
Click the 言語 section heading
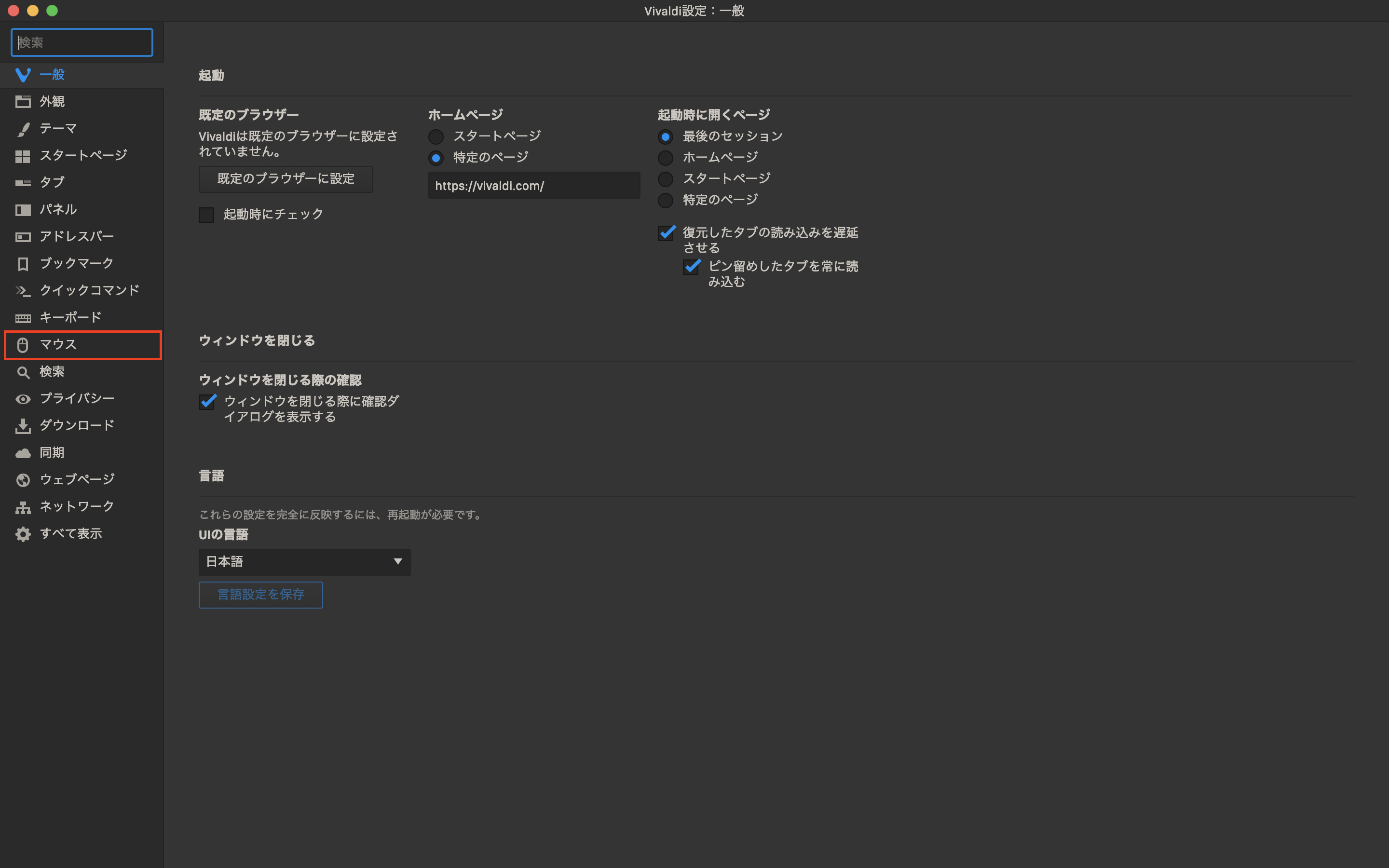(211, 476)
